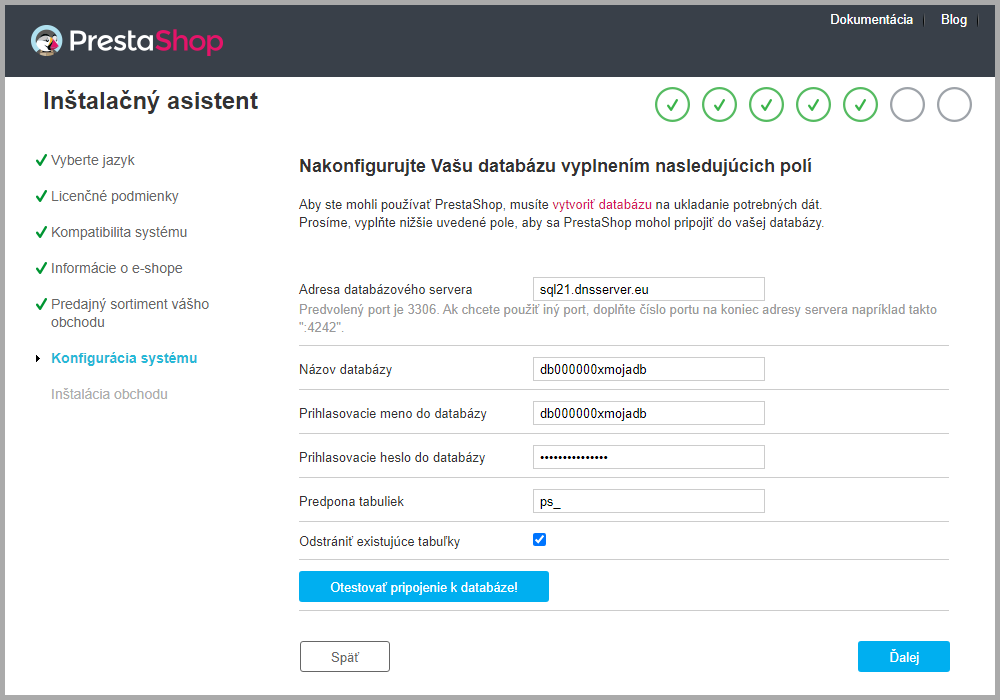The height and width of the screenshot is (700, 1000).
Task: Click the Späť back button
Action: pyautogui.click(x=345, y=657)
